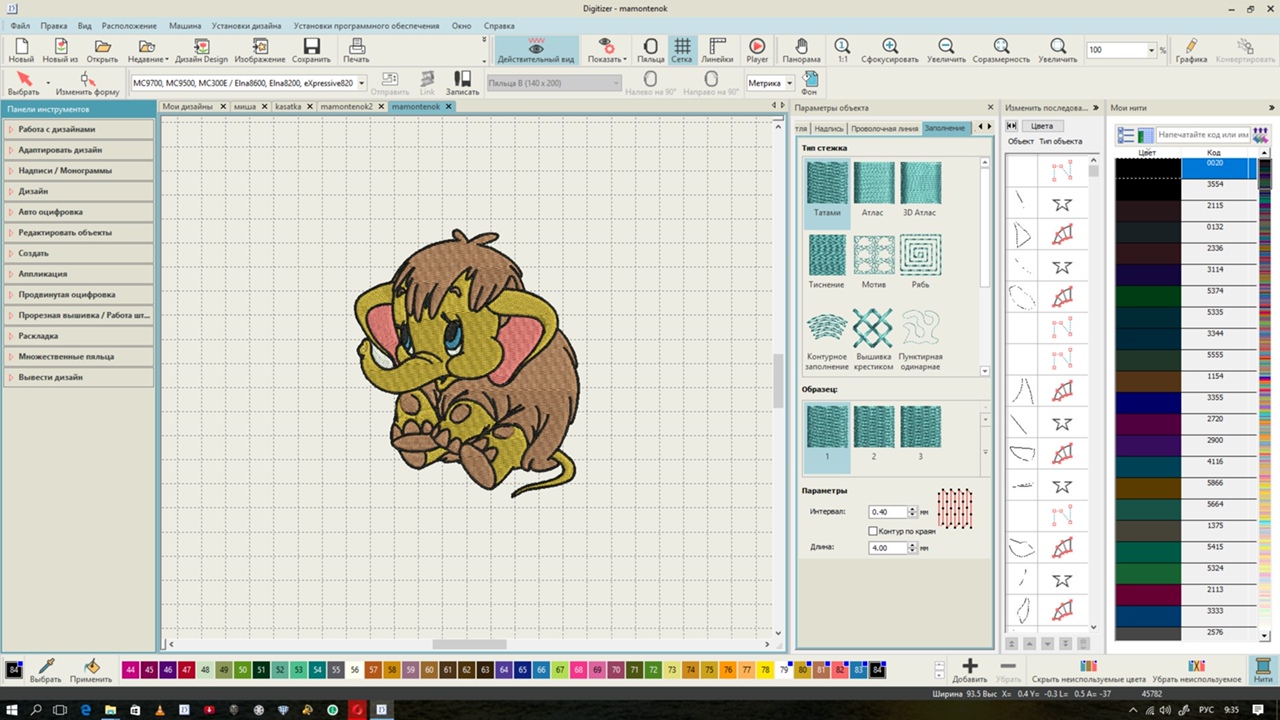Screen dimensions: 1280x720
Task: Click the Цвета button in resequence panel
Action: pyautogui.click(x=1042, y=126)
